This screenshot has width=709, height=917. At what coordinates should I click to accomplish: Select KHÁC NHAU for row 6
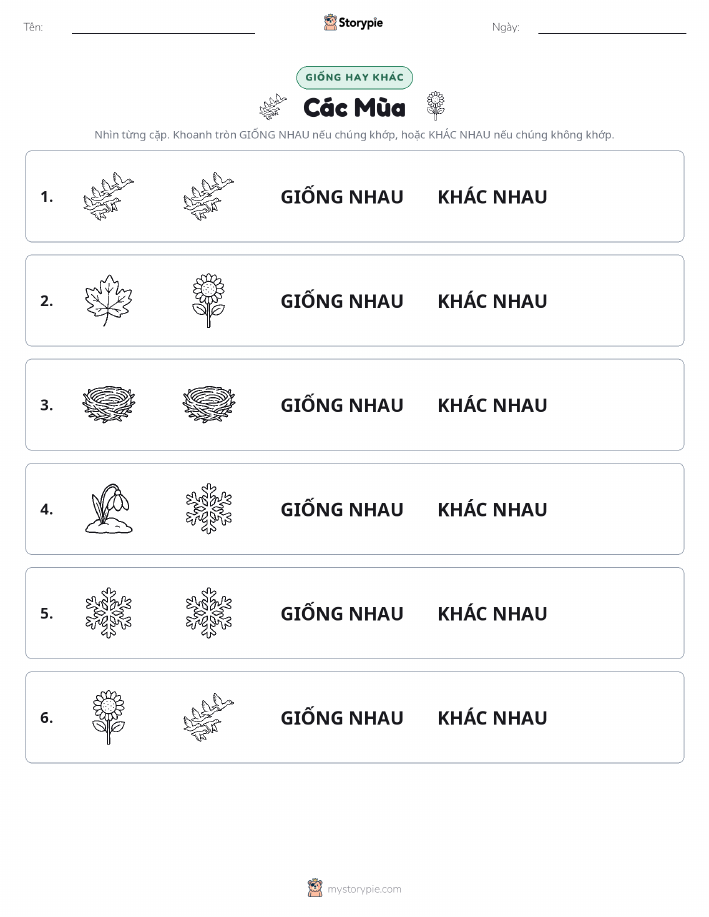[493, 718]
